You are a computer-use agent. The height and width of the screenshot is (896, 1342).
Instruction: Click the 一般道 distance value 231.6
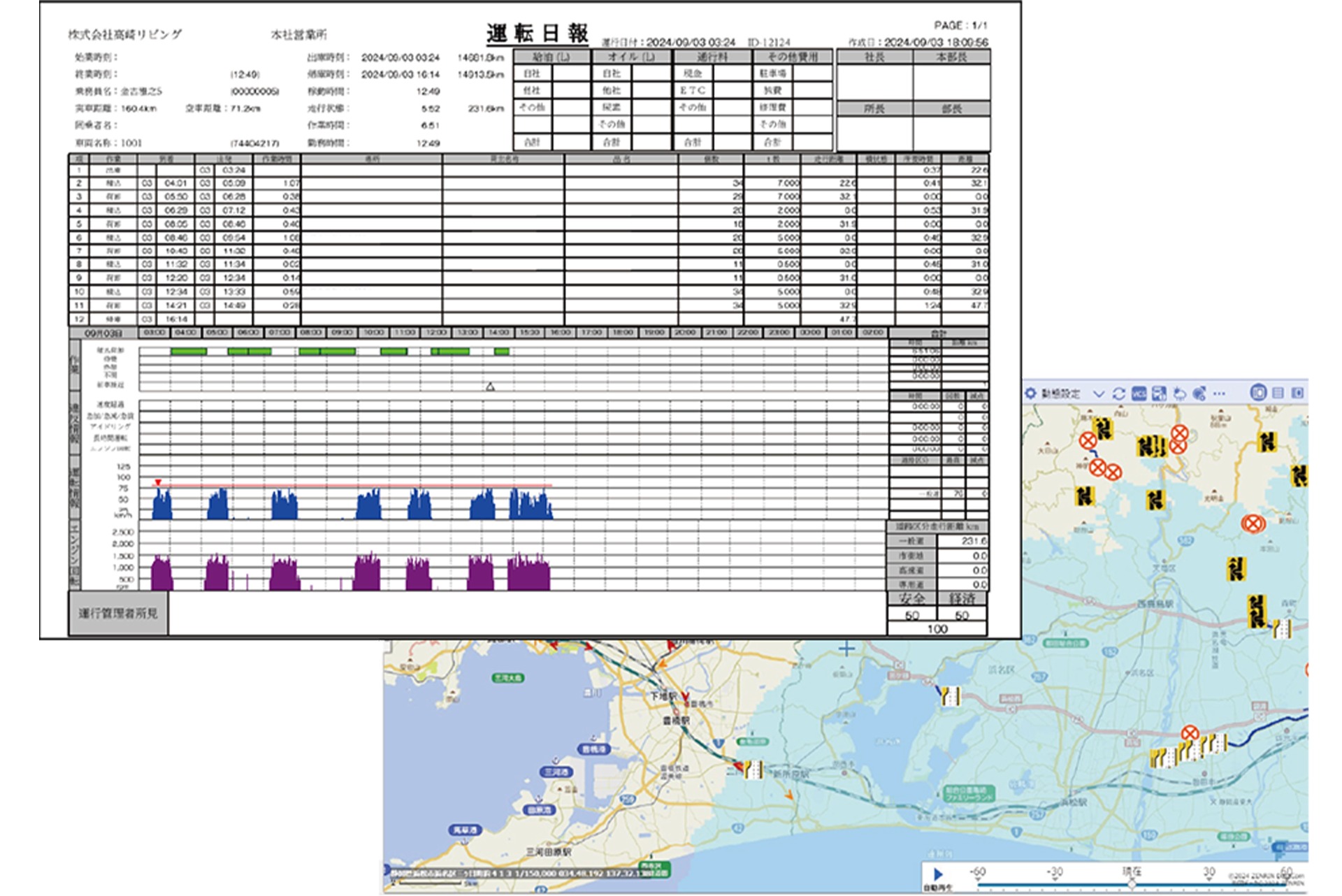pos(974,541)
